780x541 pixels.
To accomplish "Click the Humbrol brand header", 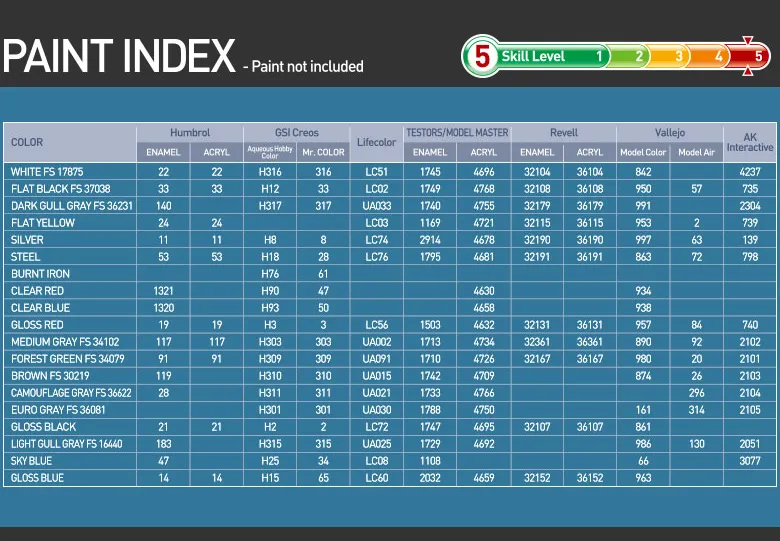I will (190, 133).
